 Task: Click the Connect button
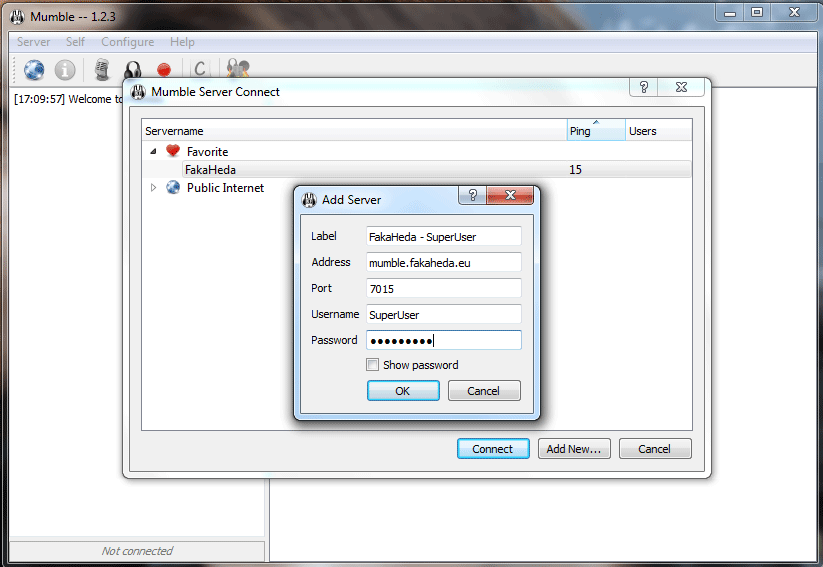[493, 449]
